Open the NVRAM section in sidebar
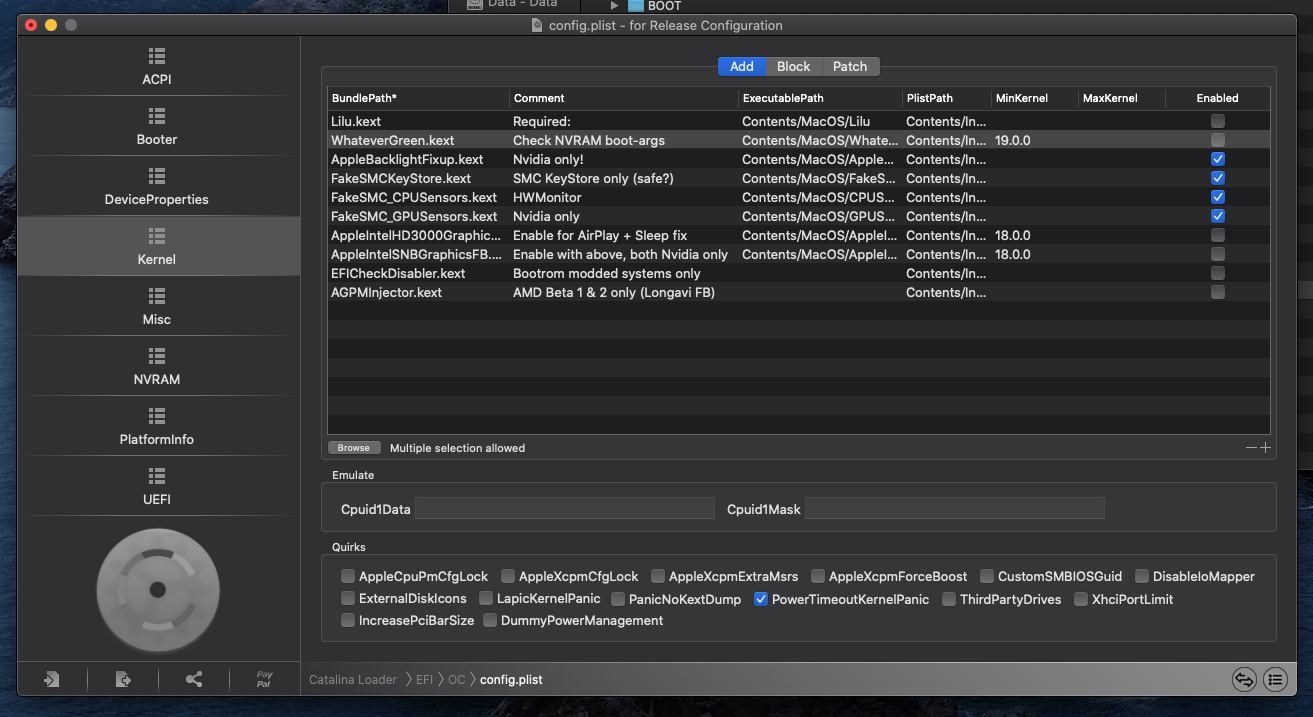The image size is (1313, 717). click(157, 366)
